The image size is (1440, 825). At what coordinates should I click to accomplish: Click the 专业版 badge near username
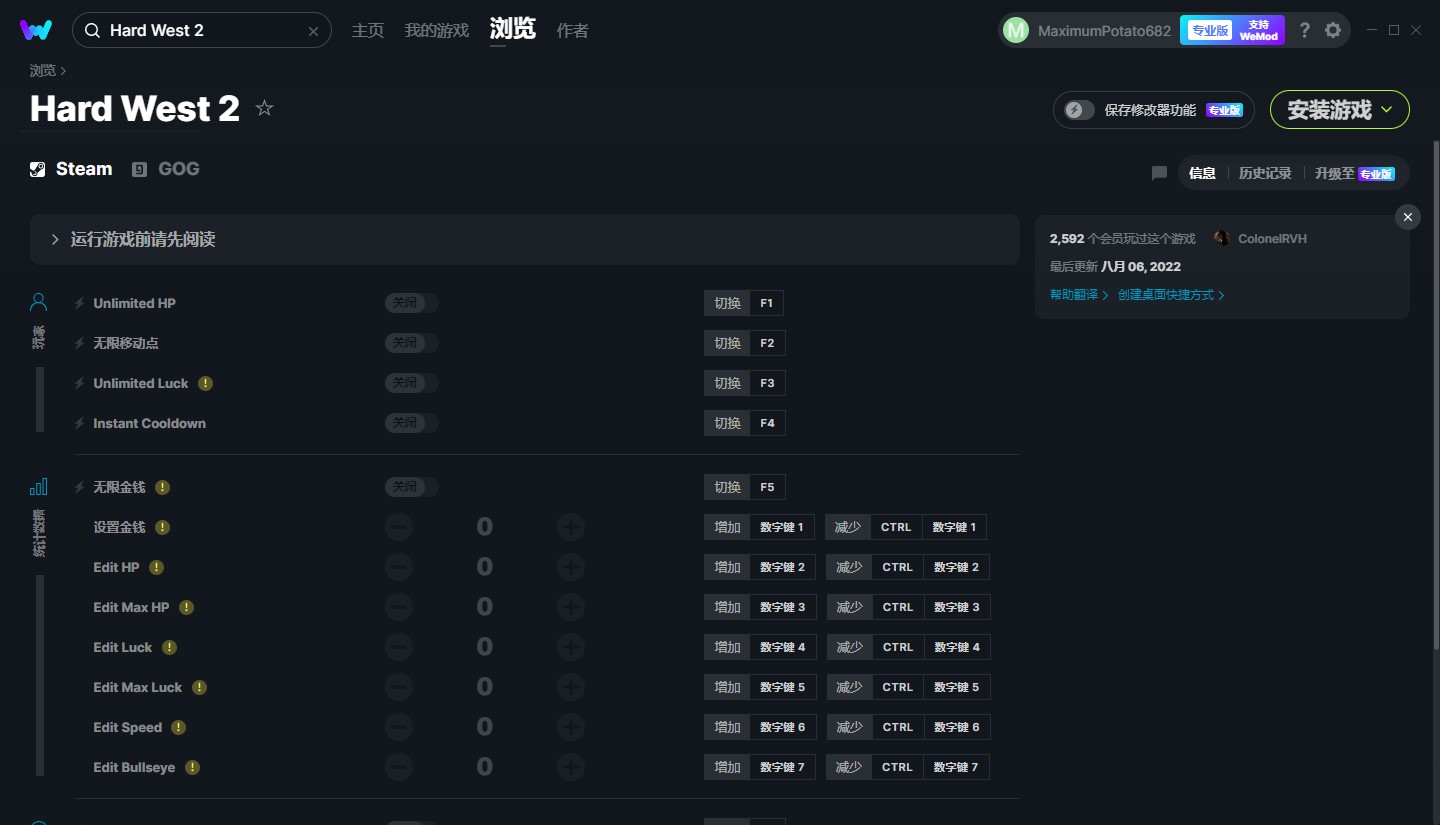(1210, 30)
